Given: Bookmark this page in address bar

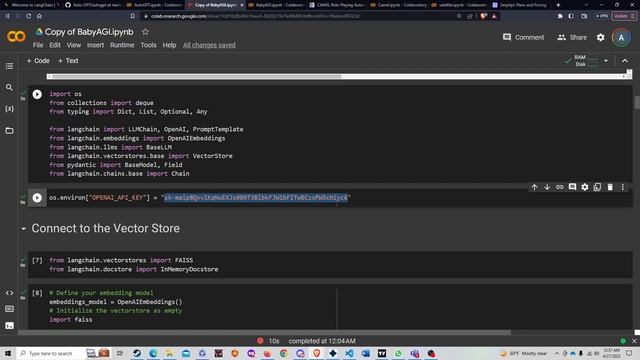Looking at the screenshot, I should point(133,16).
